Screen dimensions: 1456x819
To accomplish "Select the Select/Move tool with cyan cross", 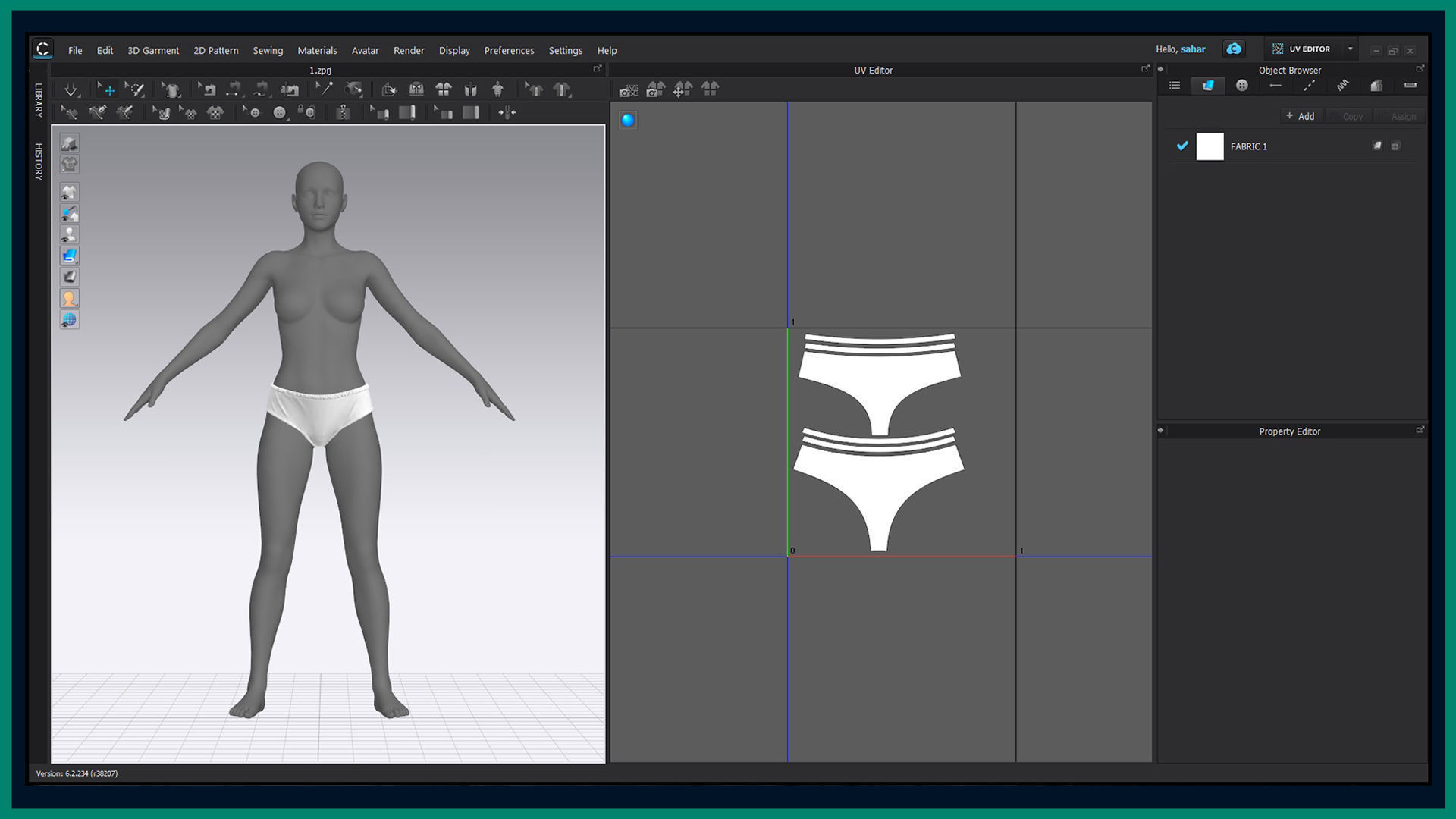I will point(106,89).
